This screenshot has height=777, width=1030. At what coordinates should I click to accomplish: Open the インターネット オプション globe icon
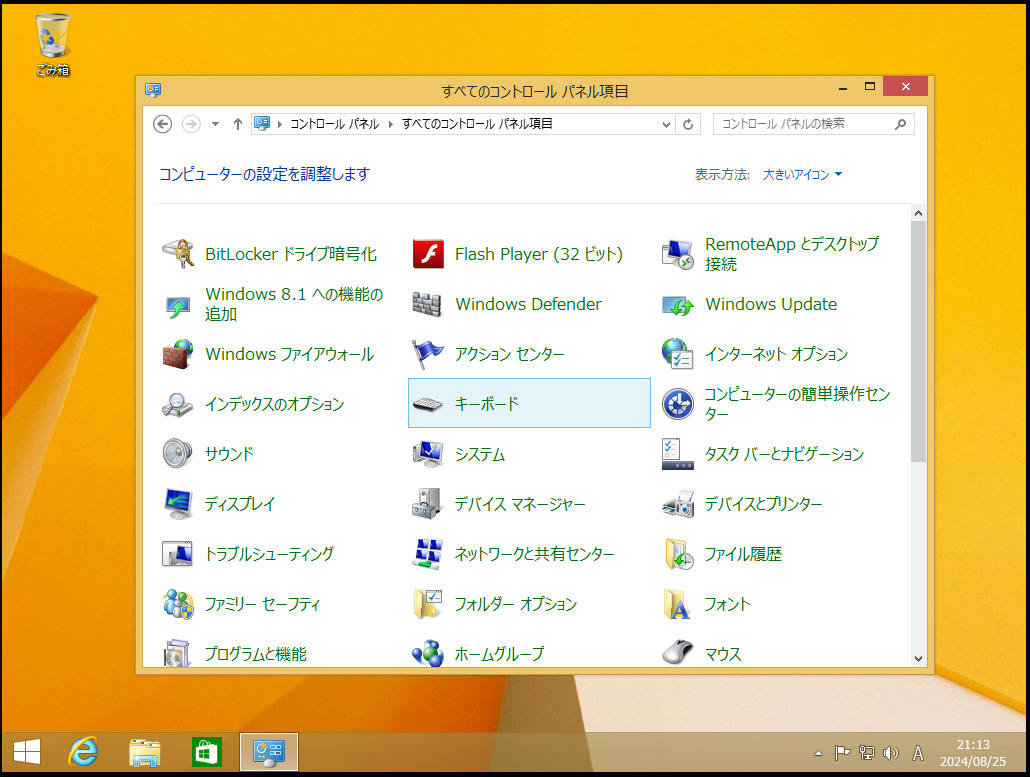pos(678,354)
